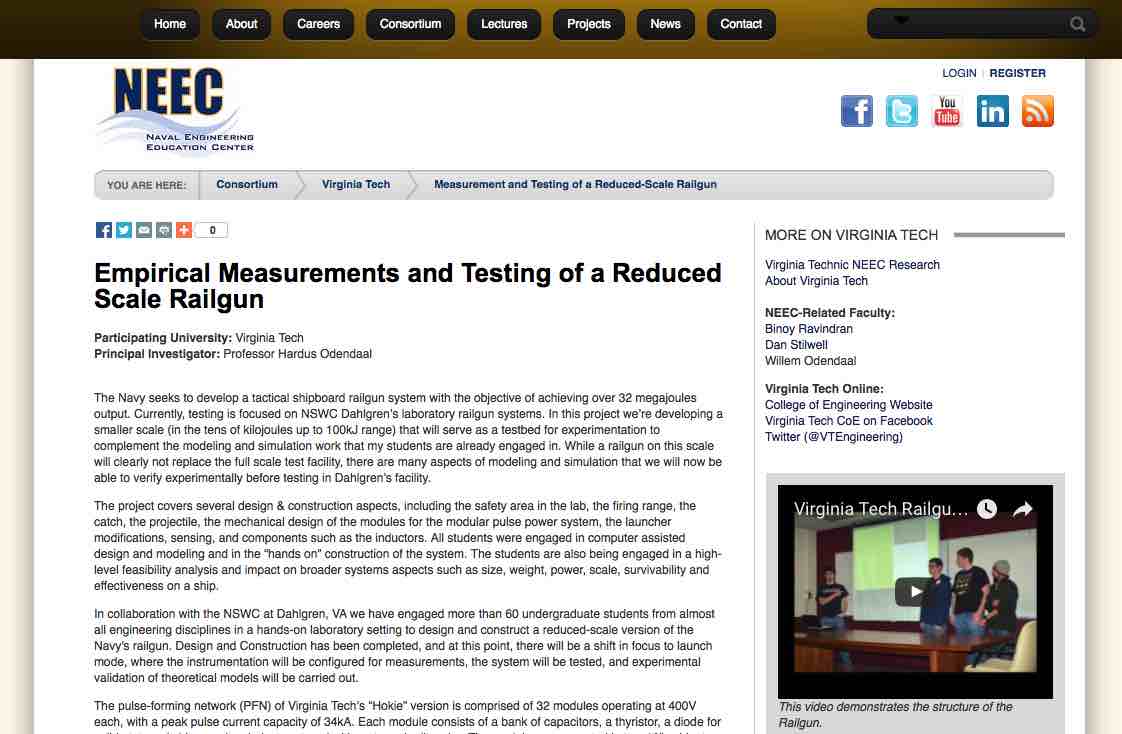Select the railgun page breadcrumb link
This screenshot has width=1122, height=734.
pos(575,185)
